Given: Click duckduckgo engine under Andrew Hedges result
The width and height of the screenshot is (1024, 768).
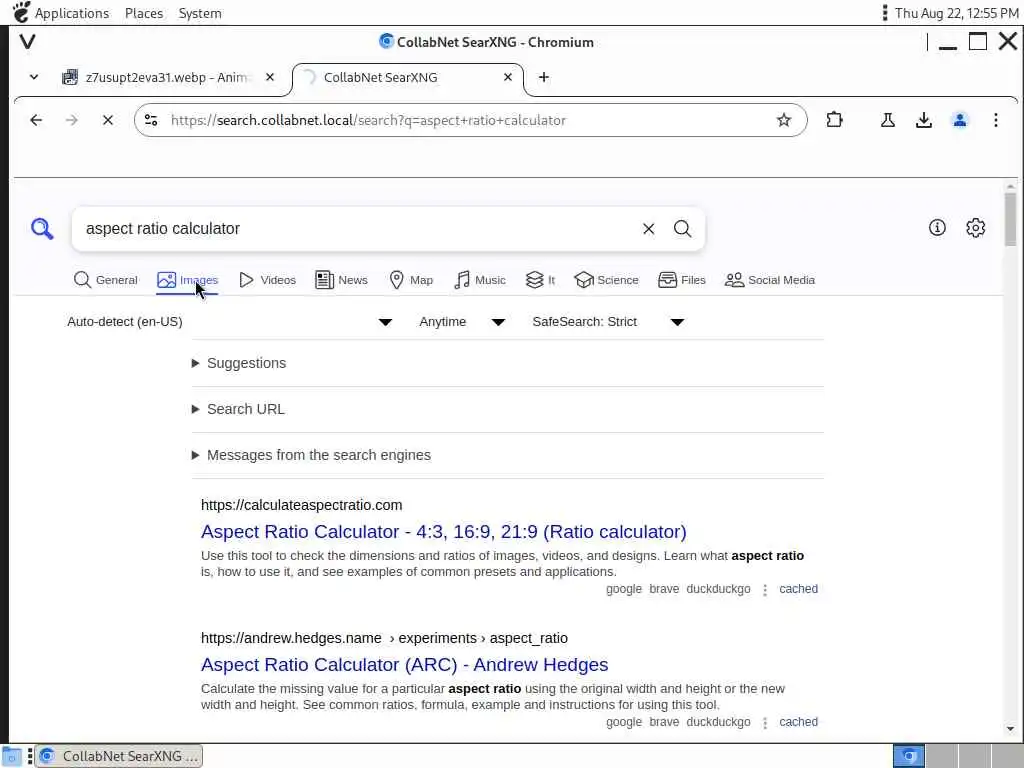Looking at the screenshot, I should click(x=718, y=722).
